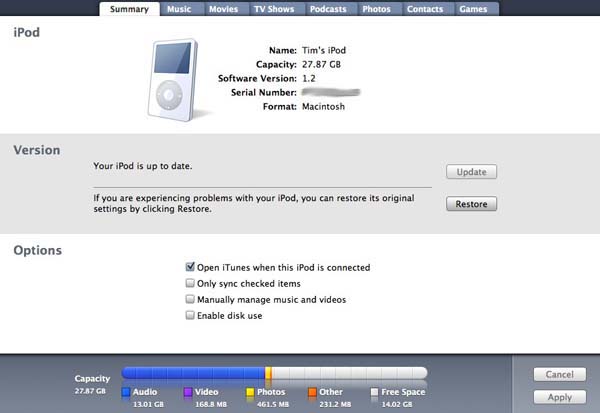Enable Only sync checked items

[x=190, y=283]
